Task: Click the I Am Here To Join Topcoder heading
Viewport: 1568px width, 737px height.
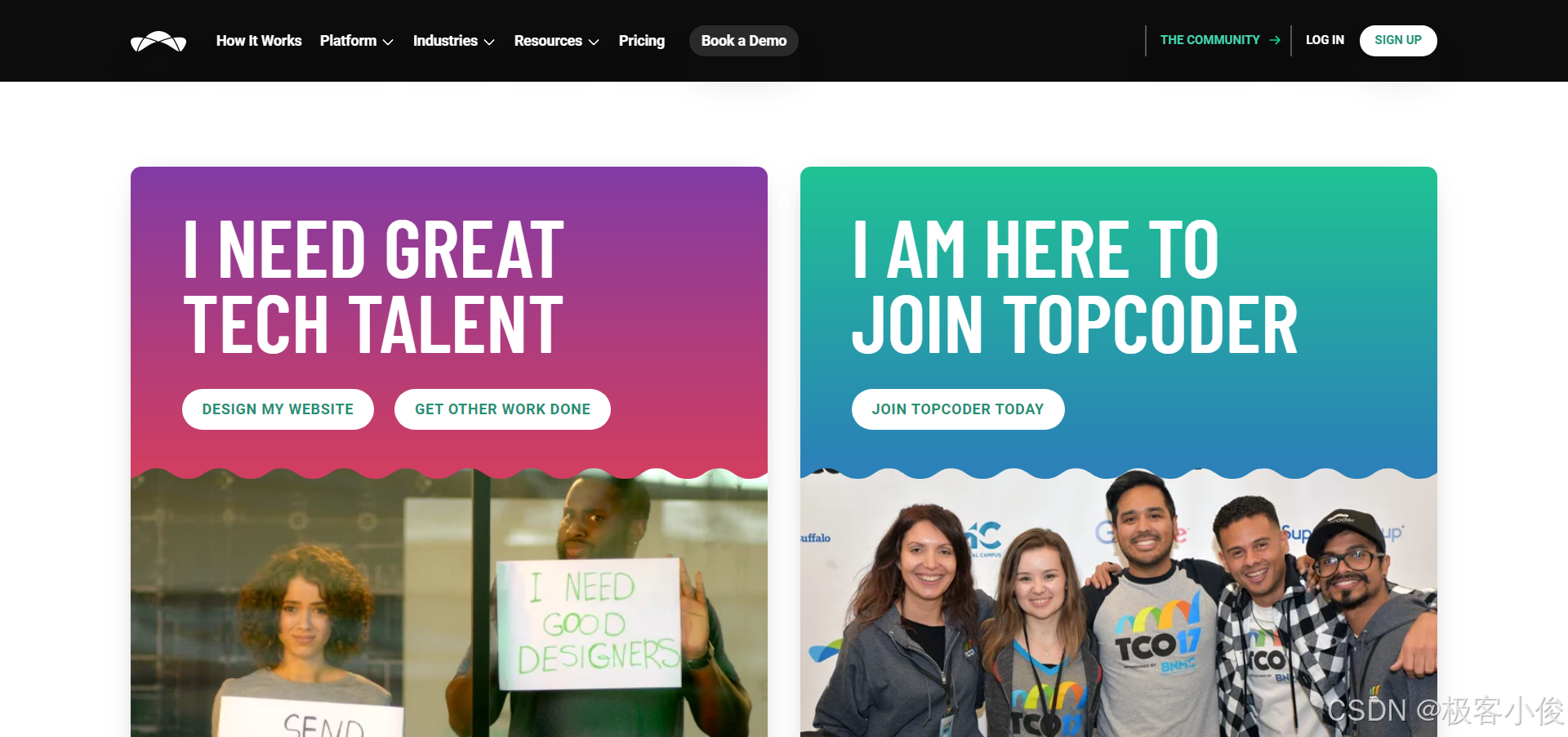Action: point(1075,287)
